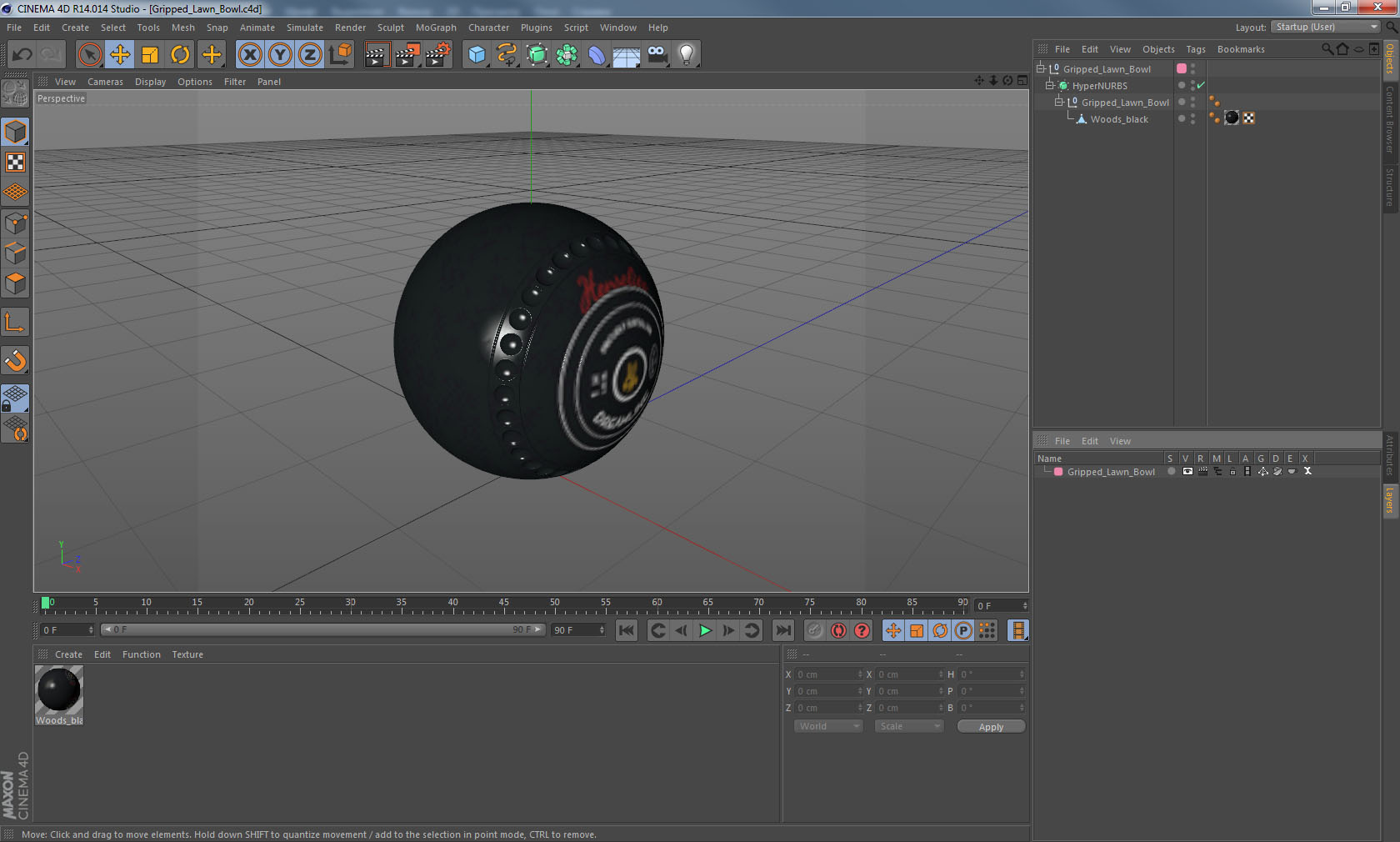1400x842 pixels.
Task: Play animation forward
Action: tap(705, 630)
